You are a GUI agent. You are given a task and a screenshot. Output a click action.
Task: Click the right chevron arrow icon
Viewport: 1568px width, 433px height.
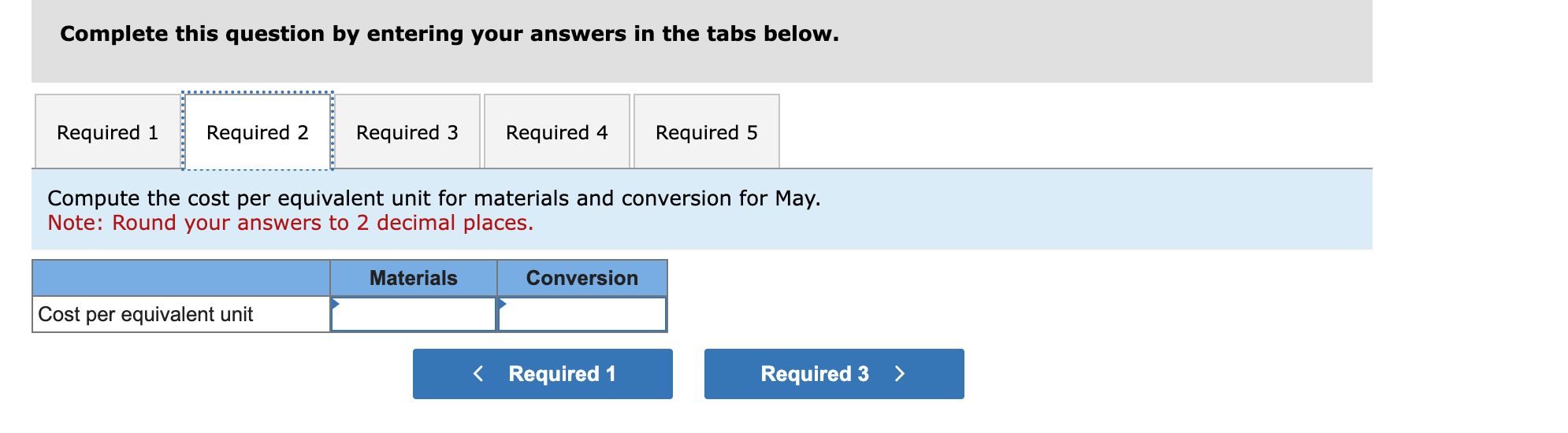tap(900, 374)
